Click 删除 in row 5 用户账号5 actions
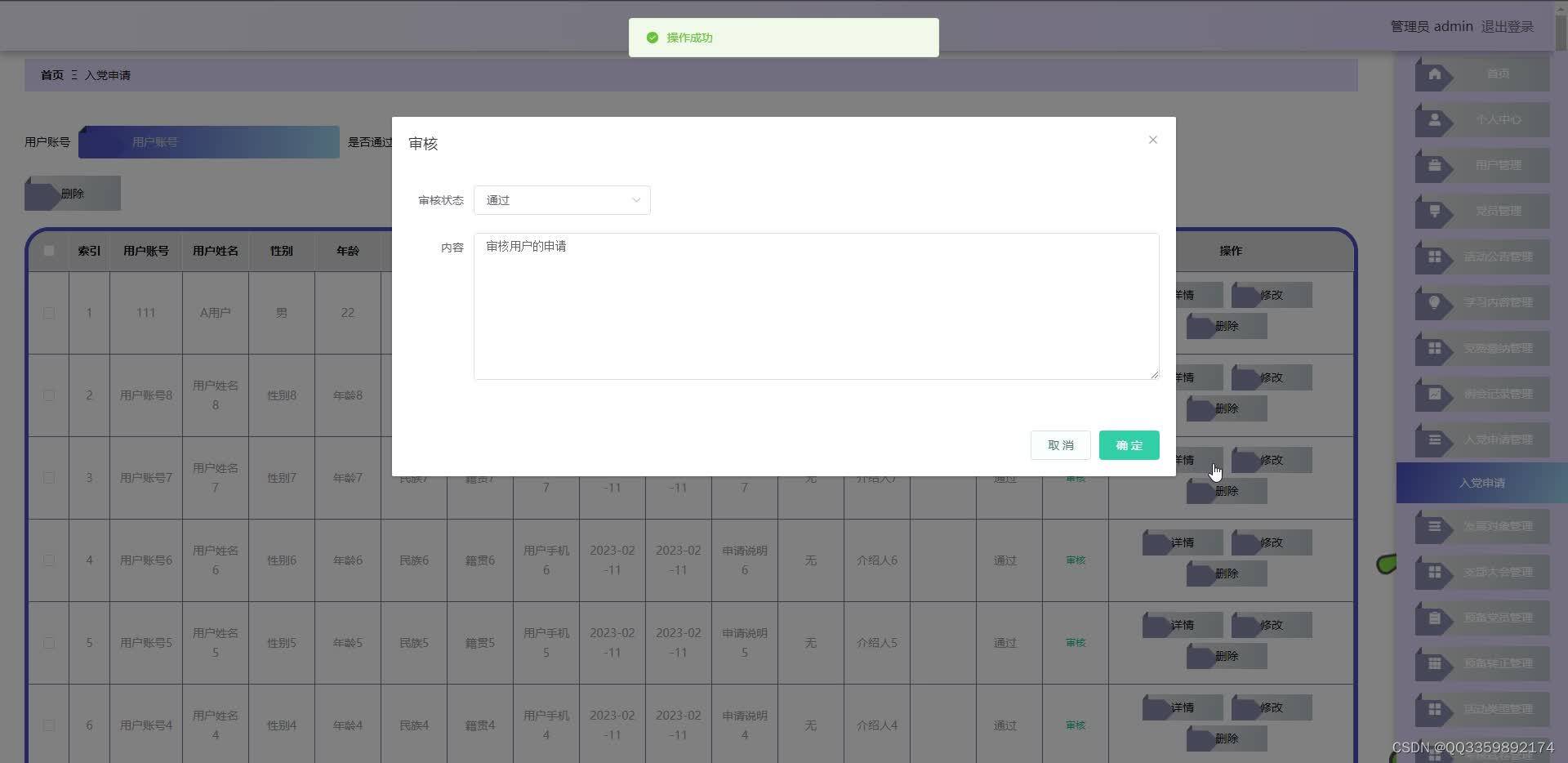Screen dimensions: 1568x763 coord(1227,656)
